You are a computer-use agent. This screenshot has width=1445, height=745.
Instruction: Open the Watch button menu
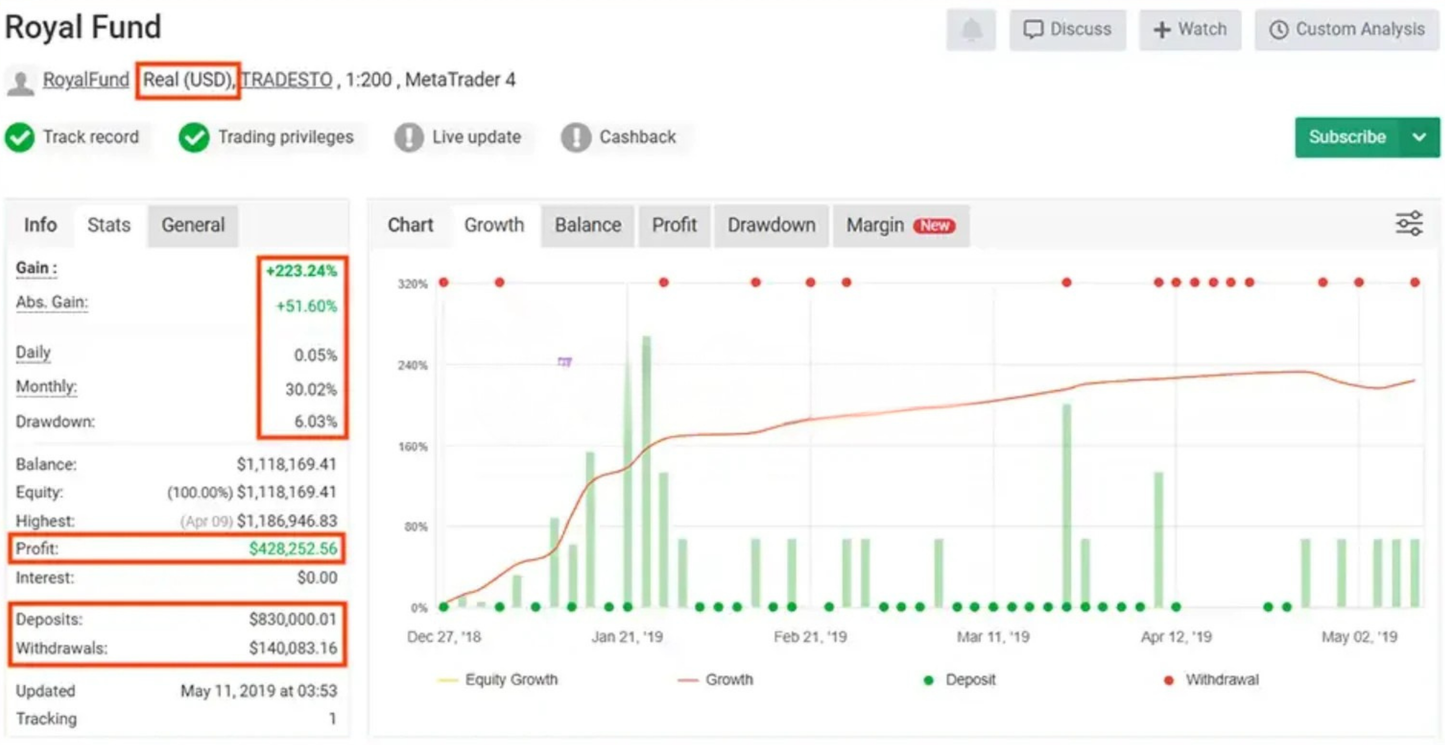(x=1190, y=30)
